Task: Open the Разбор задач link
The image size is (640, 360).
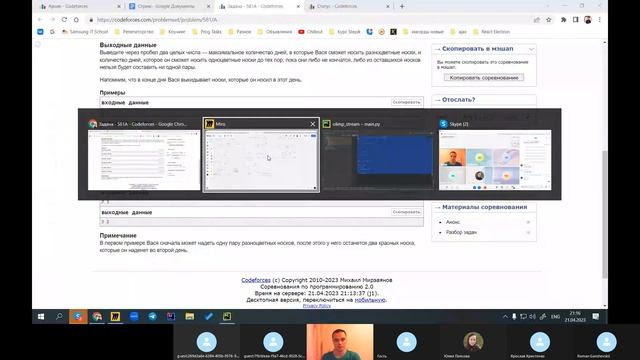Action: pyautogui.click(x=461, y=232)
